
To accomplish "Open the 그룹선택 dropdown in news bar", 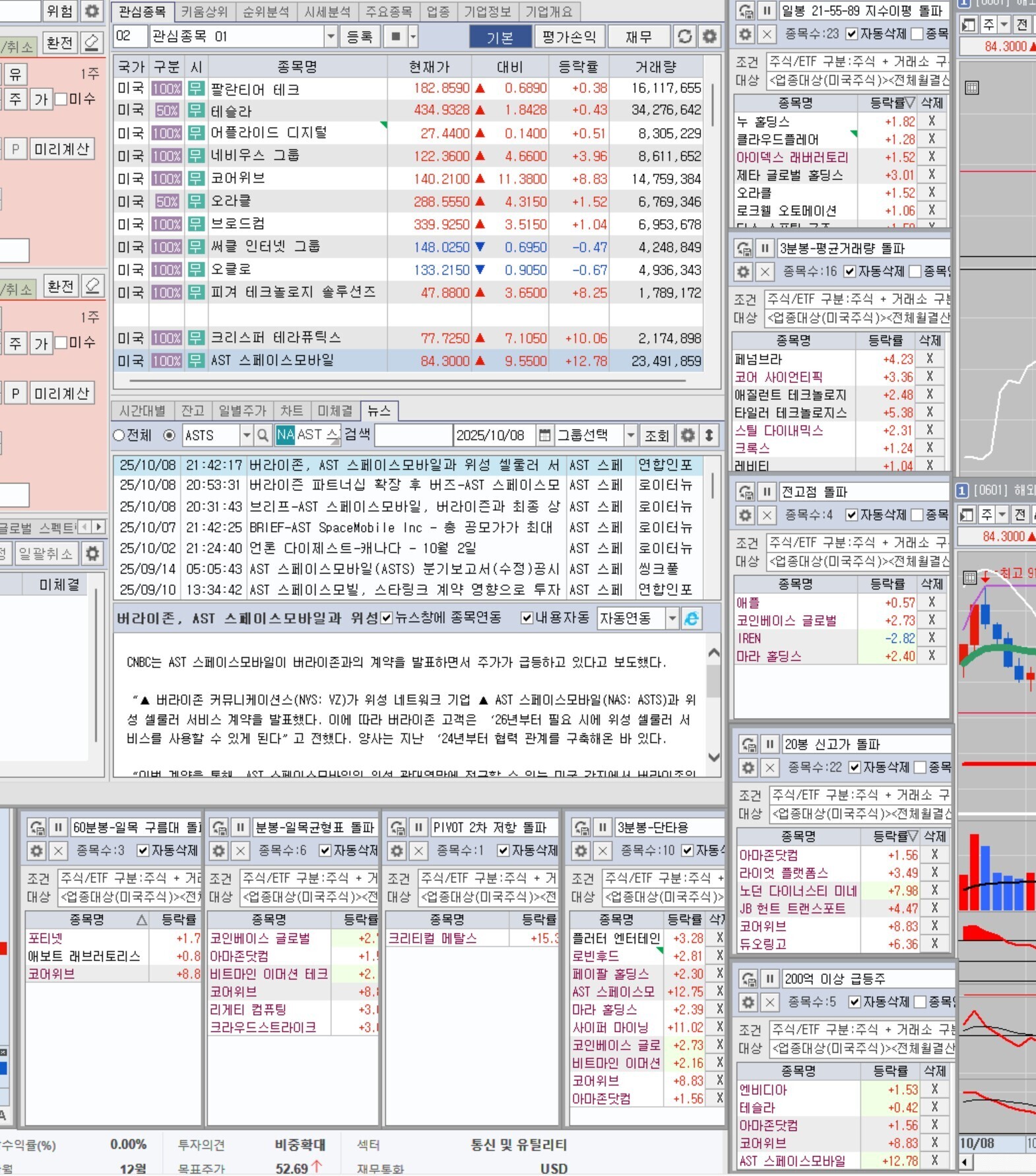I will [x=630, y=436].
